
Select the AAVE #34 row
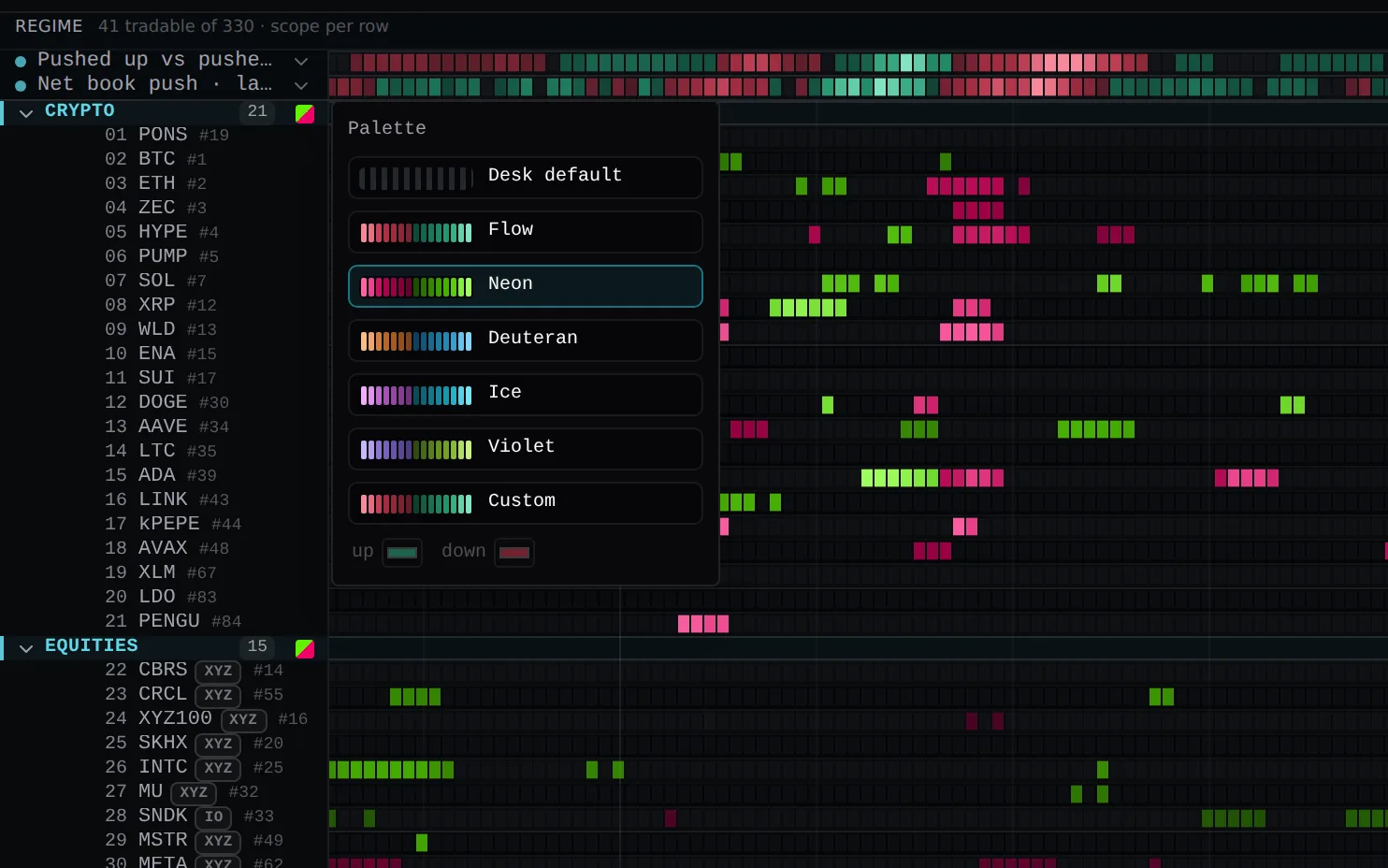pyautogui.click(x=165, y=427)
